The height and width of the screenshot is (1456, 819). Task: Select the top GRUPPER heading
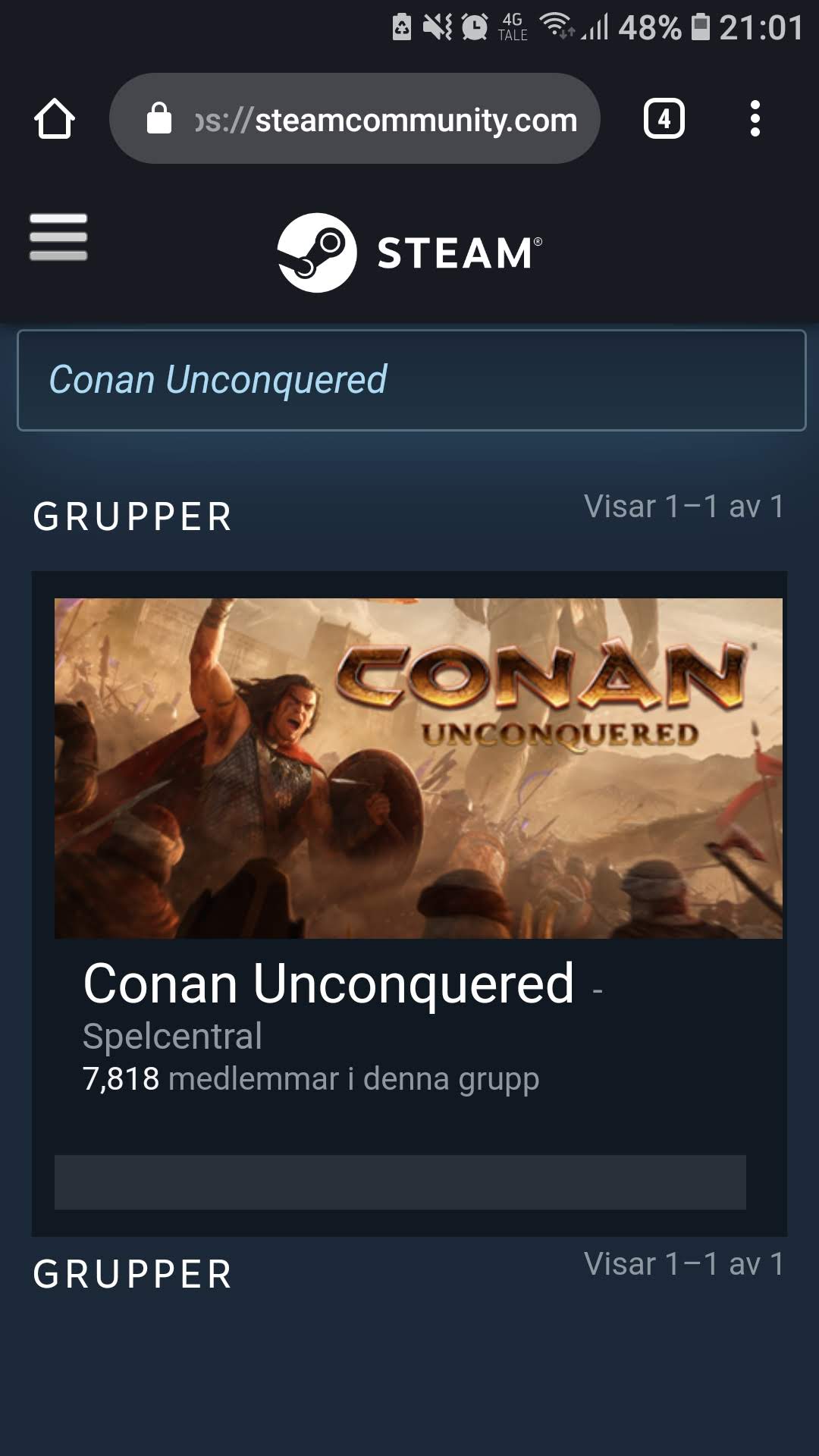[x=133, y=517]
